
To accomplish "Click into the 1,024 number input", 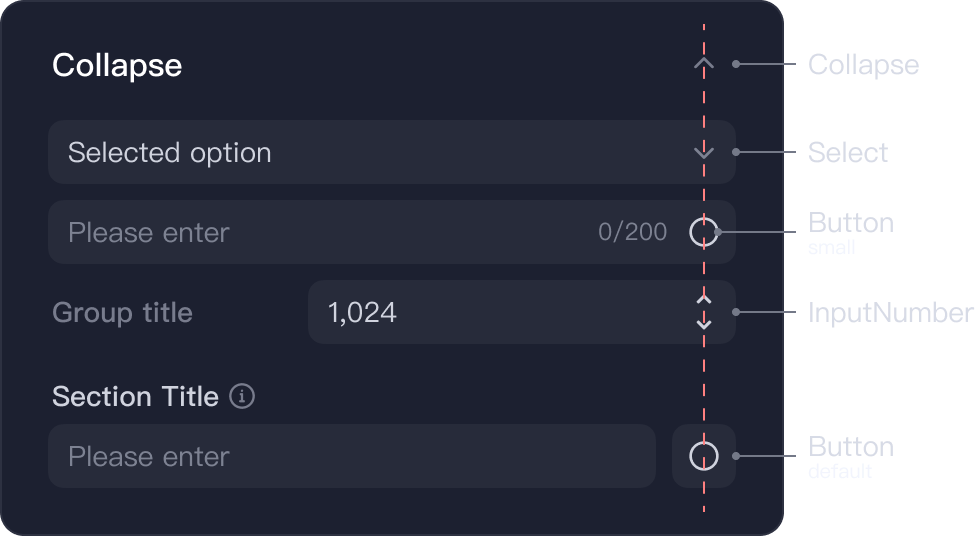I will [522, 312].
